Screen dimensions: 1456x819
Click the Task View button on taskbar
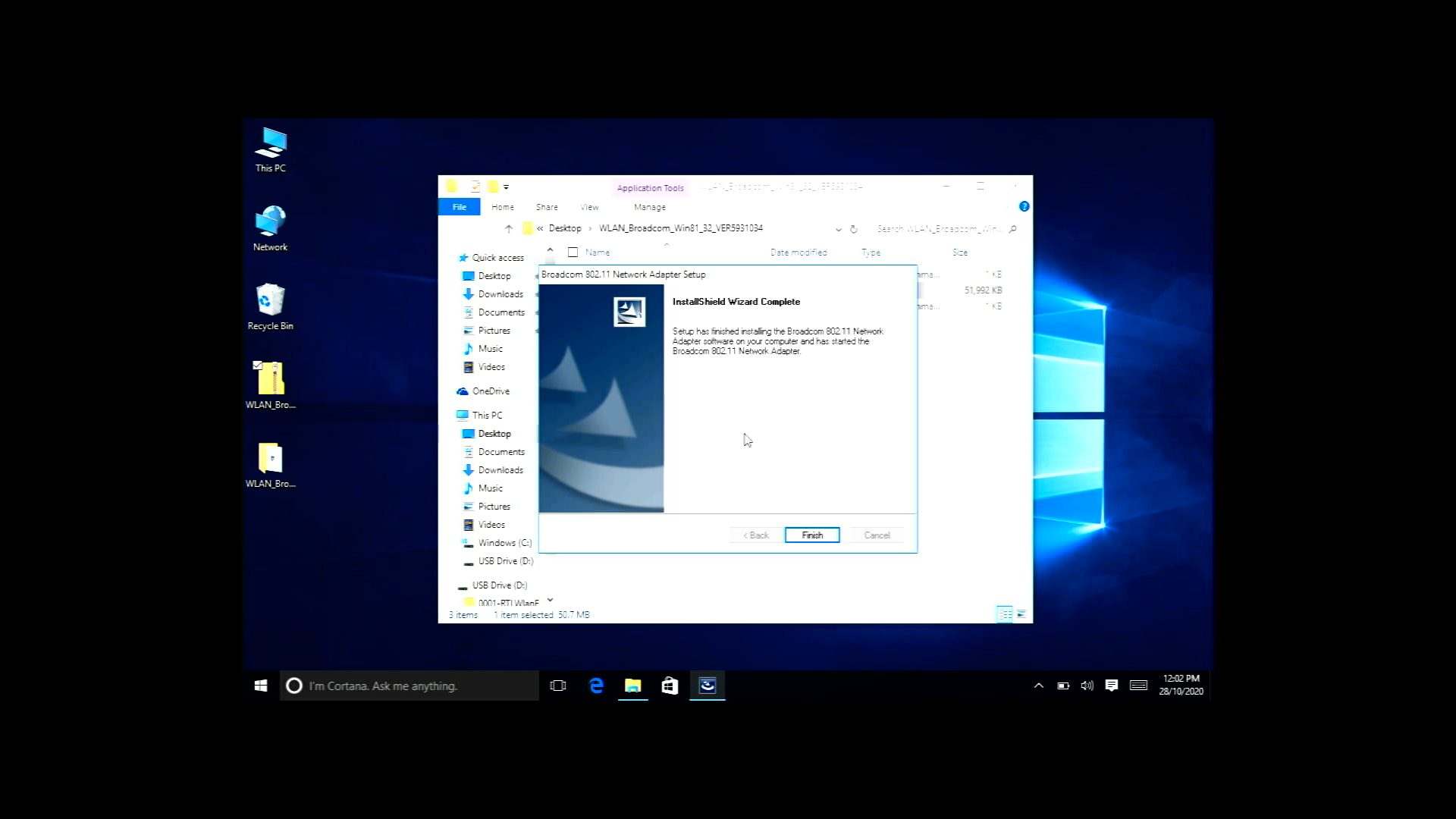[x=558, y=685]
